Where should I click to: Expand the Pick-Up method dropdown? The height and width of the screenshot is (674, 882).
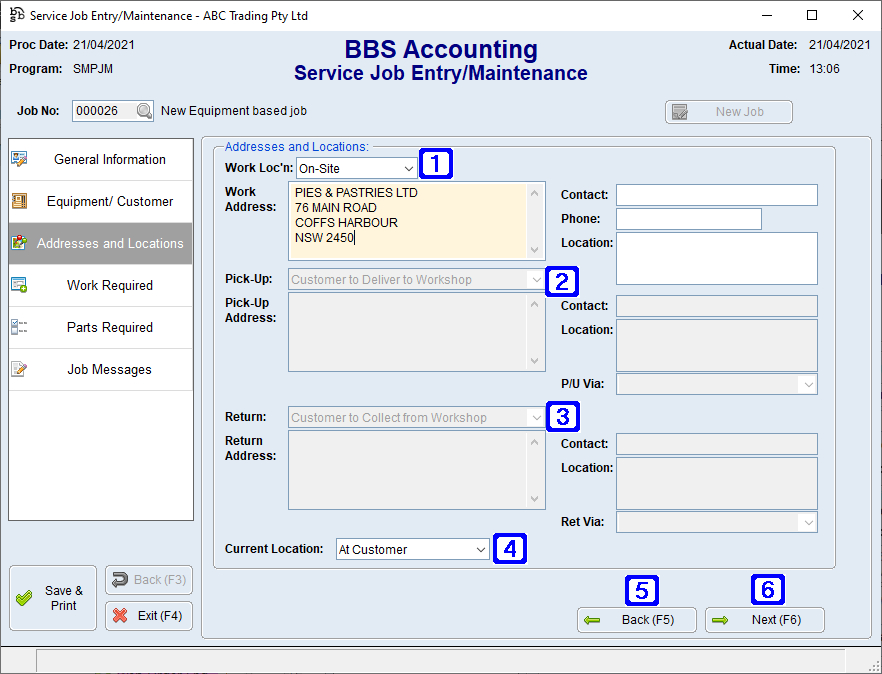536,279
